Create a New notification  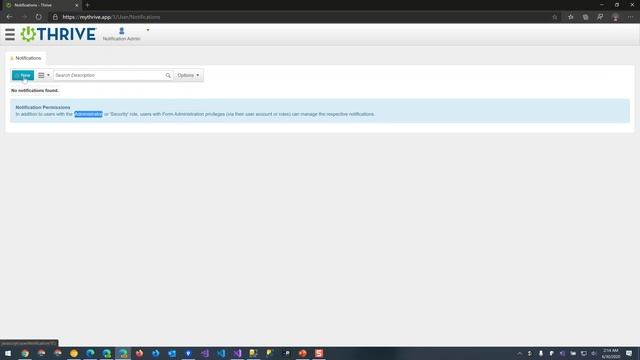pyautogui.click(x=23, y=75)
